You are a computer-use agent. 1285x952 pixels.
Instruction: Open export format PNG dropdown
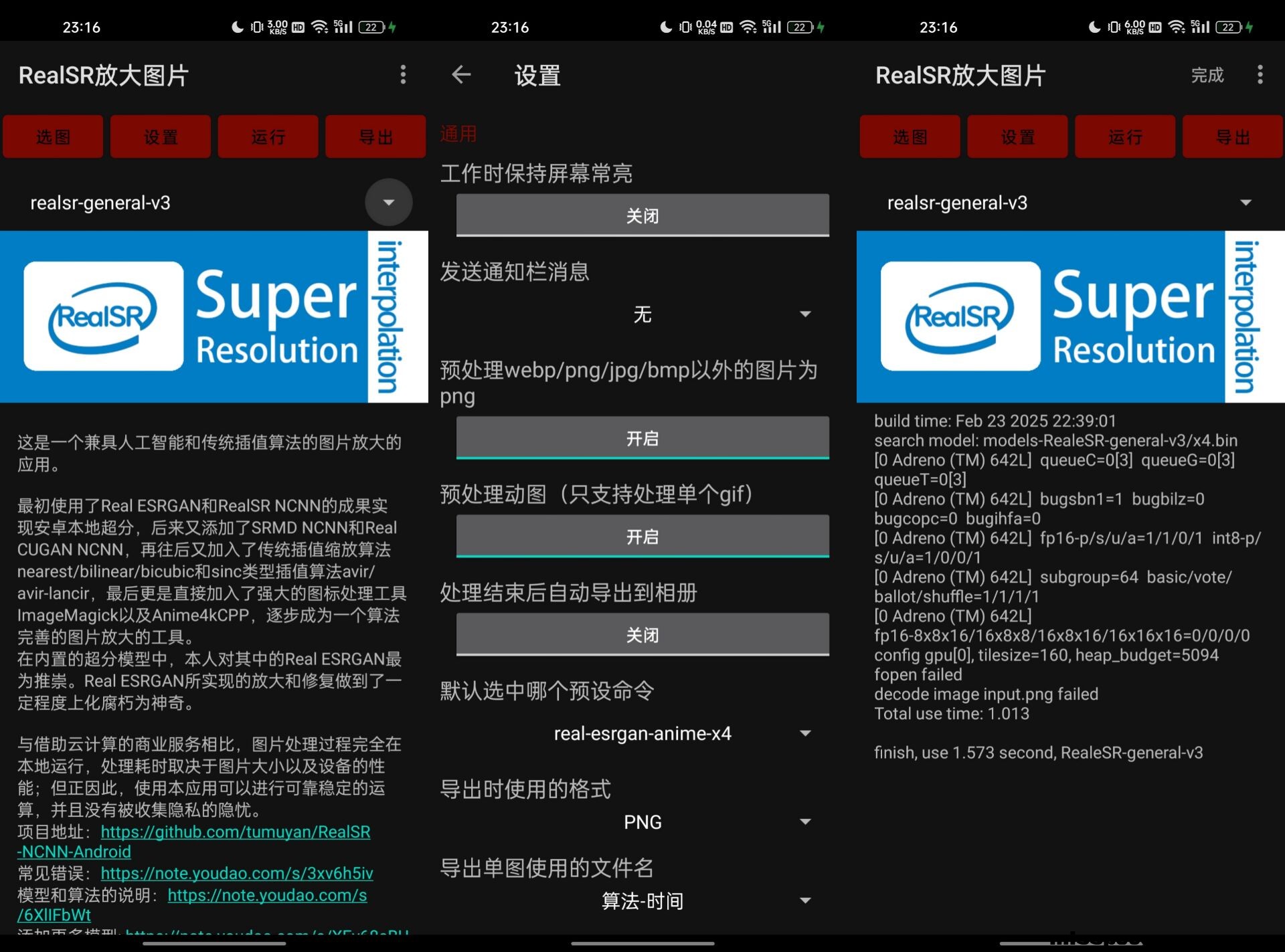(642, 822)
